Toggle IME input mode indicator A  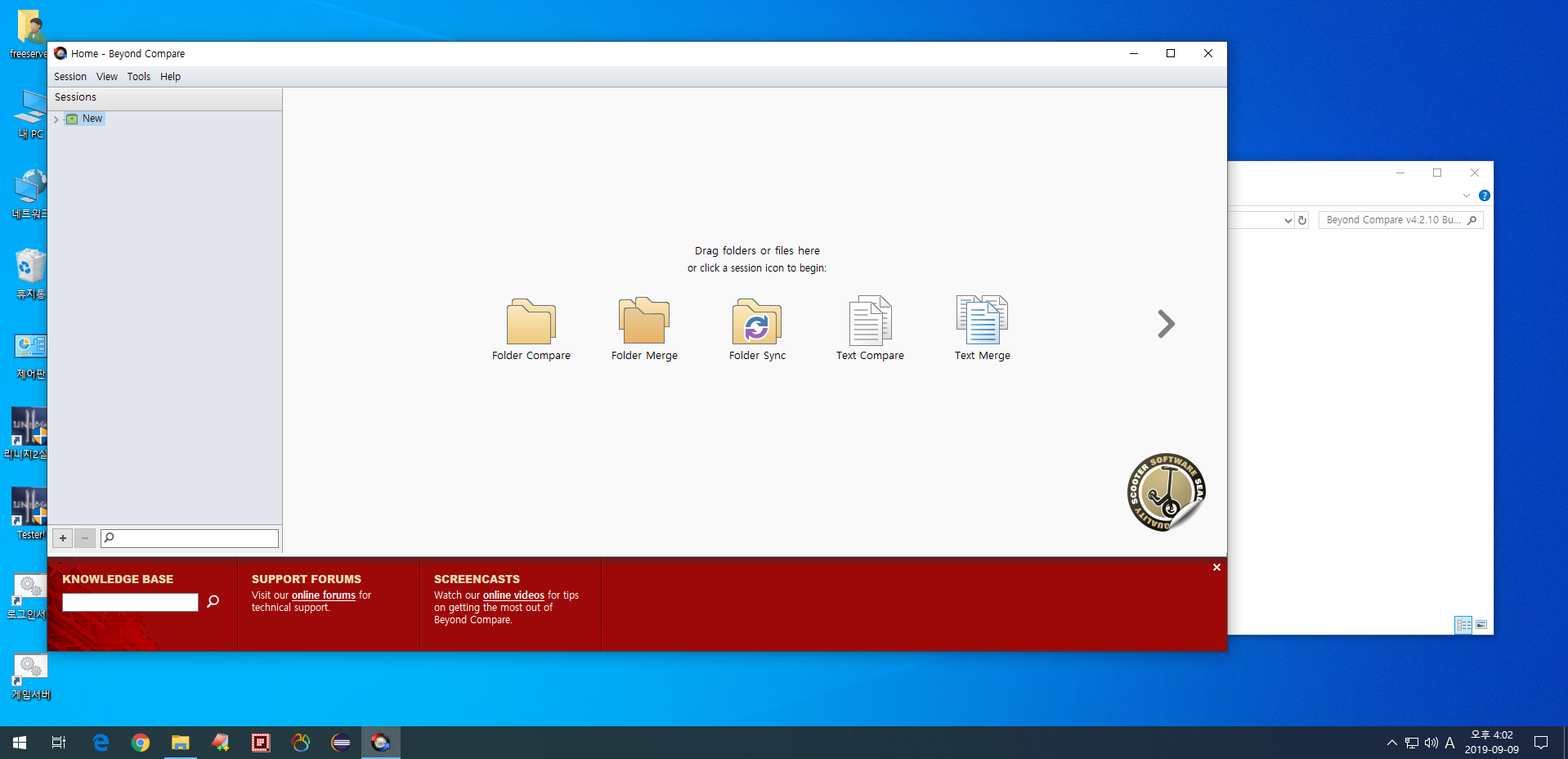1449,743
